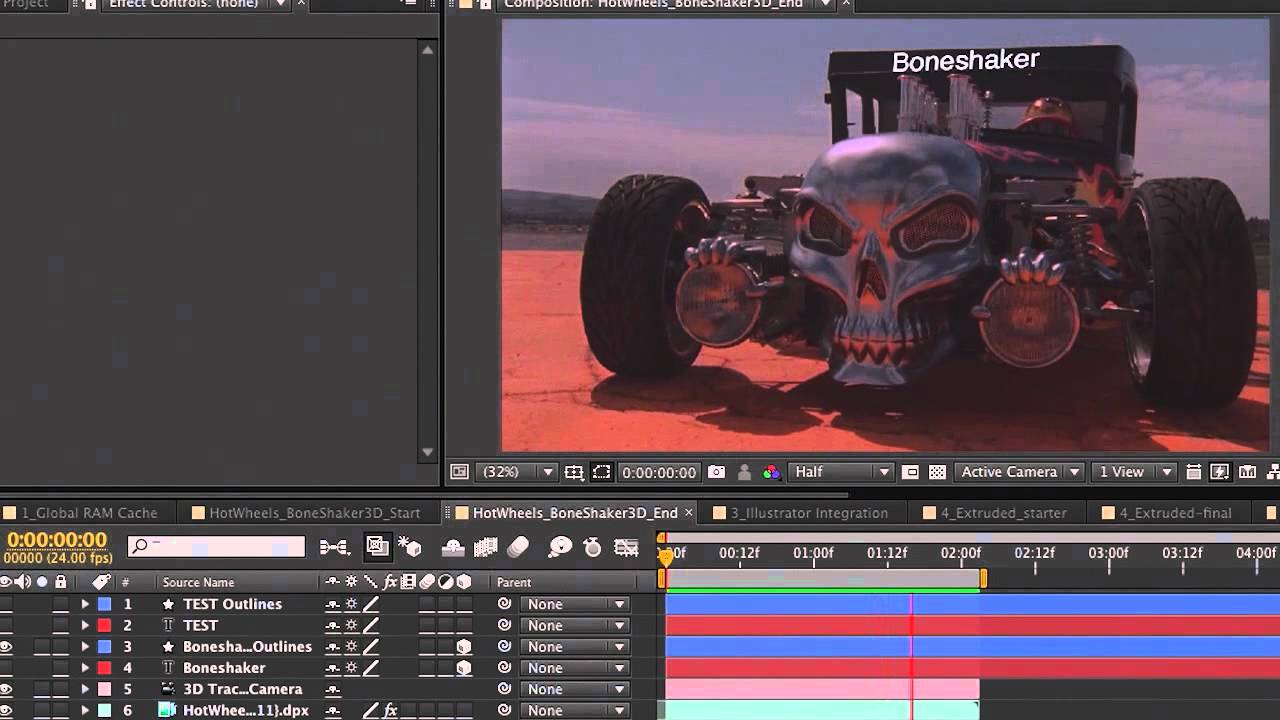Viewport: 1280px width, 720px height.
Task: Click the blue label swatch of TEST Outlines
Action: (104, 604)
